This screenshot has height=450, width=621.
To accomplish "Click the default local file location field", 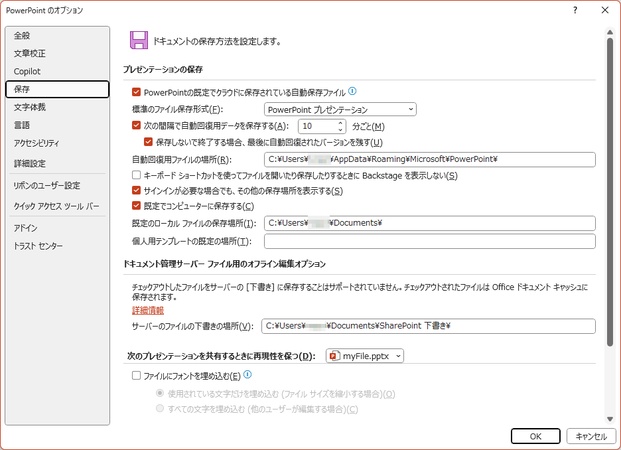I will [x=430, y=223].
